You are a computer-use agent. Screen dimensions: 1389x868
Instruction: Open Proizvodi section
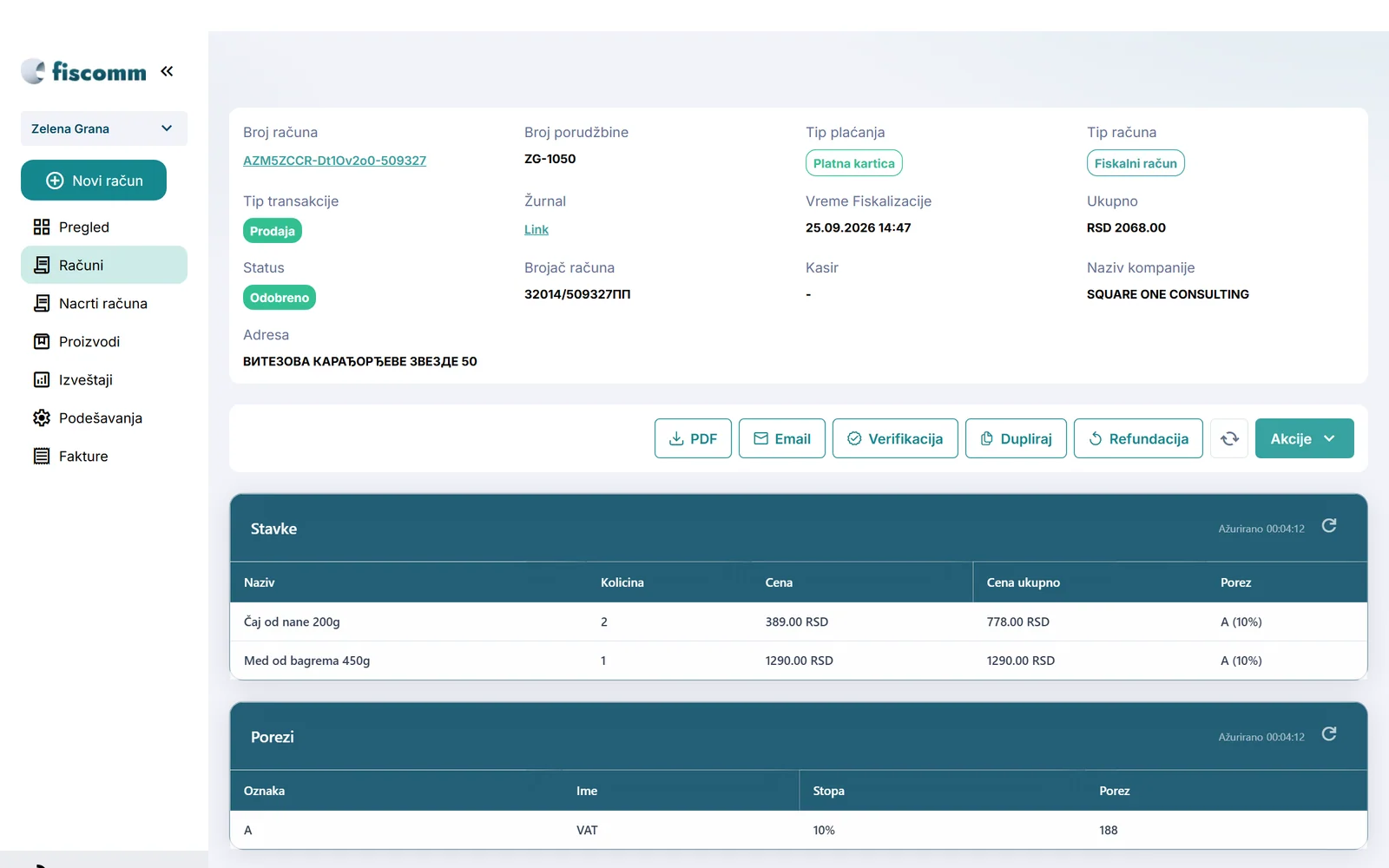click(104, 341)
